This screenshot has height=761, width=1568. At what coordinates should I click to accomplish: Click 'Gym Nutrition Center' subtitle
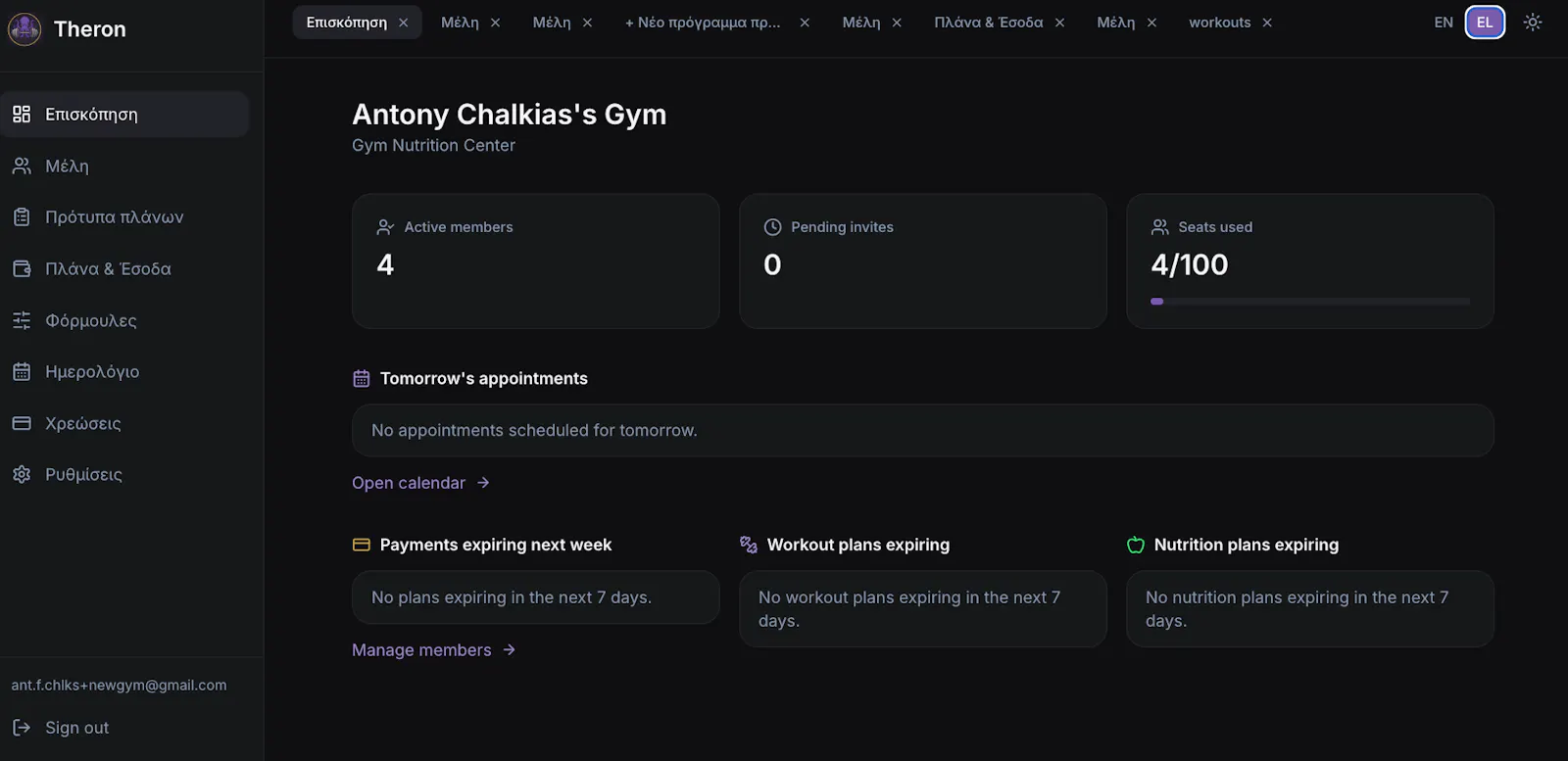coord(433,145)
